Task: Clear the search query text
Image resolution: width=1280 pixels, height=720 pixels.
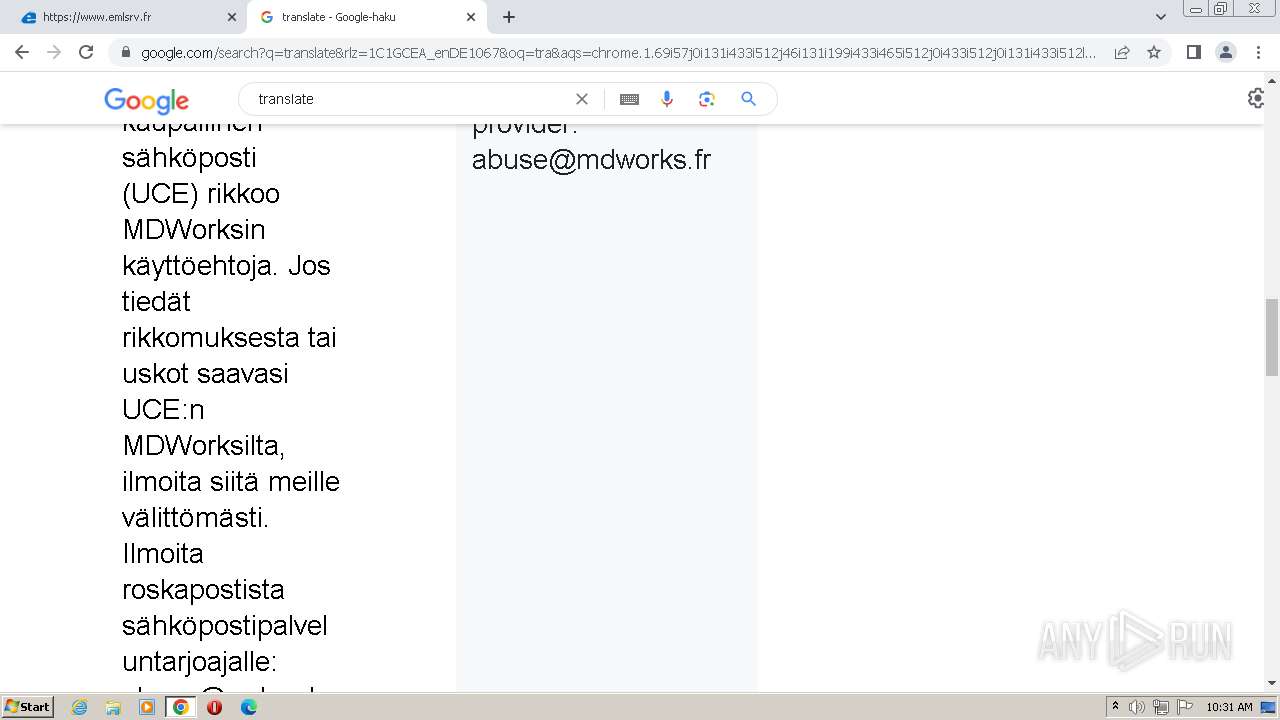Action: coord(582,99)
